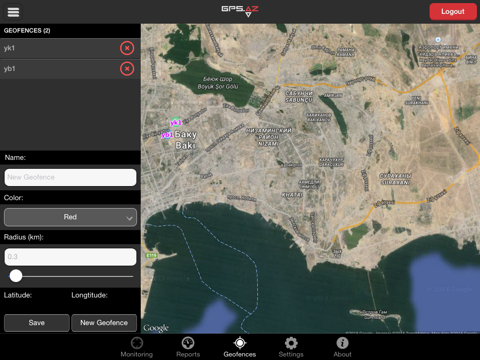
Task: Switch to the Monitoring tab
Action: (x=137, y=347)
